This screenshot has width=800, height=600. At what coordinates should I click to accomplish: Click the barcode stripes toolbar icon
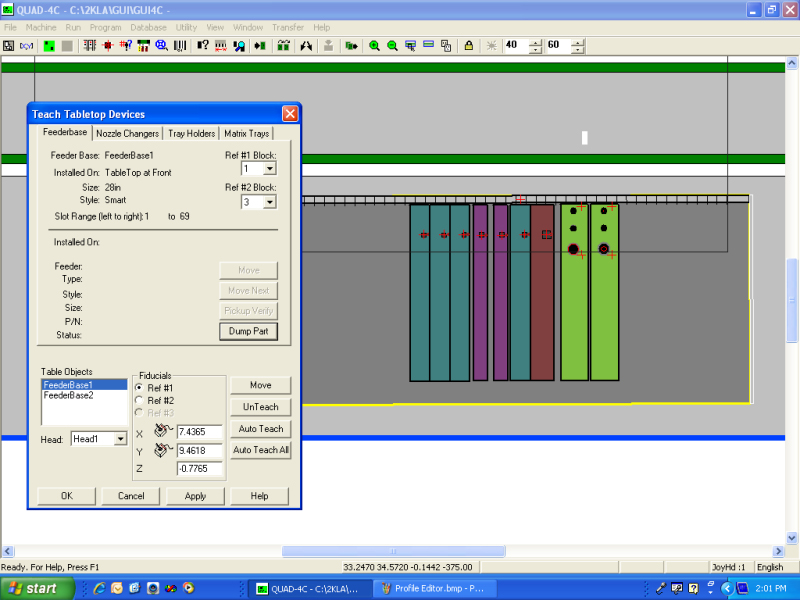point(180,46)
